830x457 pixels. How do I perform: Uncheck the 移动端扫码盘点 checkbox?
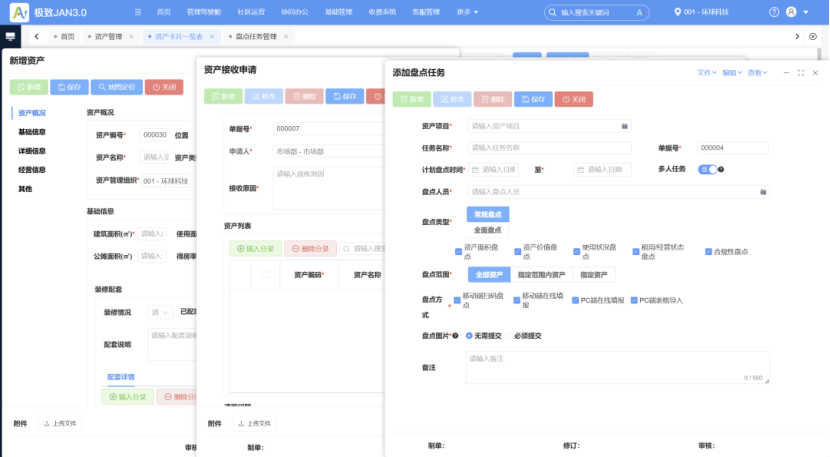point(457,300)
